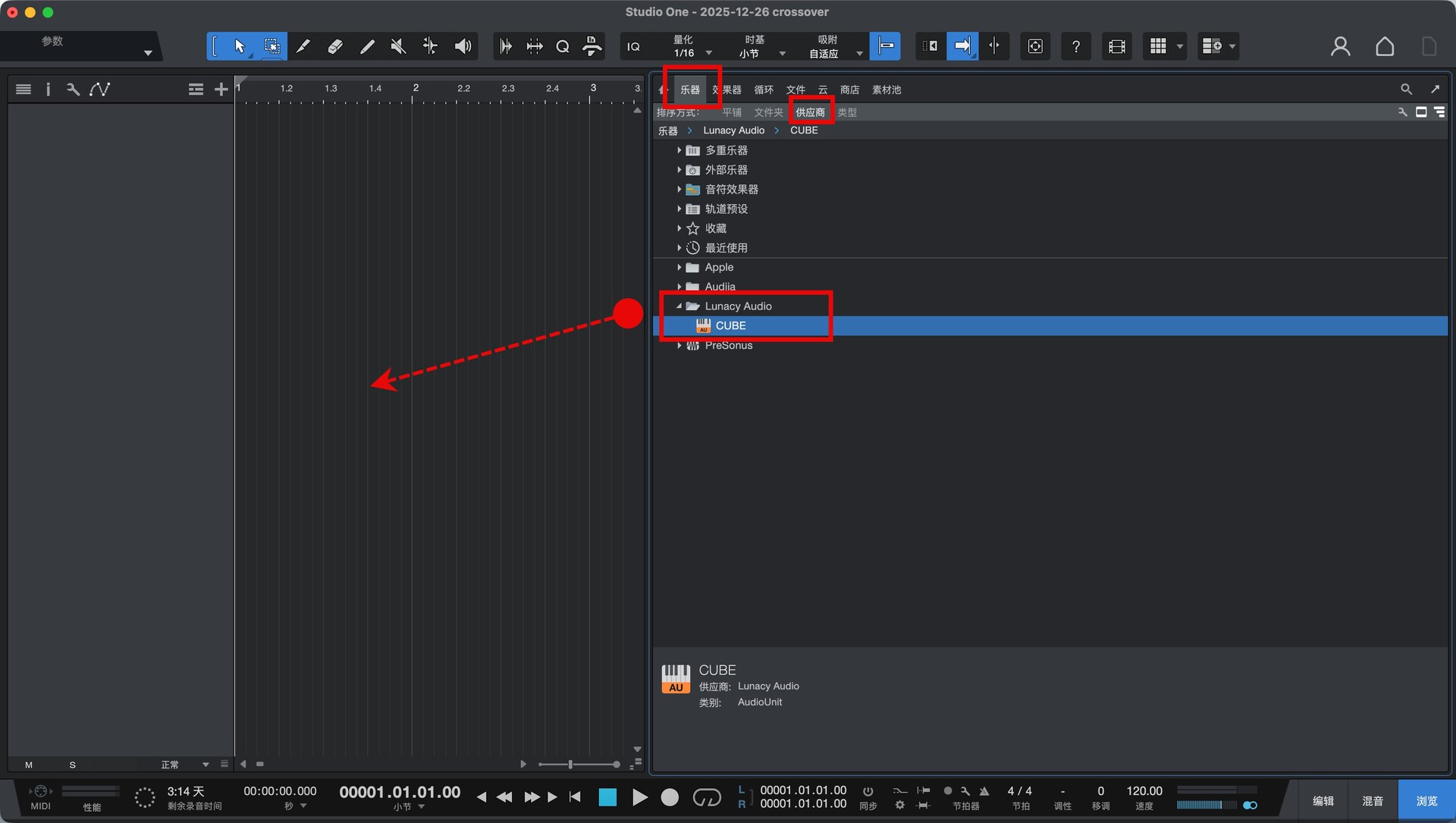1456x823 pixels.
Task: Select the Eraser tool
Action: pyautogui.click(x=334, y=46)
